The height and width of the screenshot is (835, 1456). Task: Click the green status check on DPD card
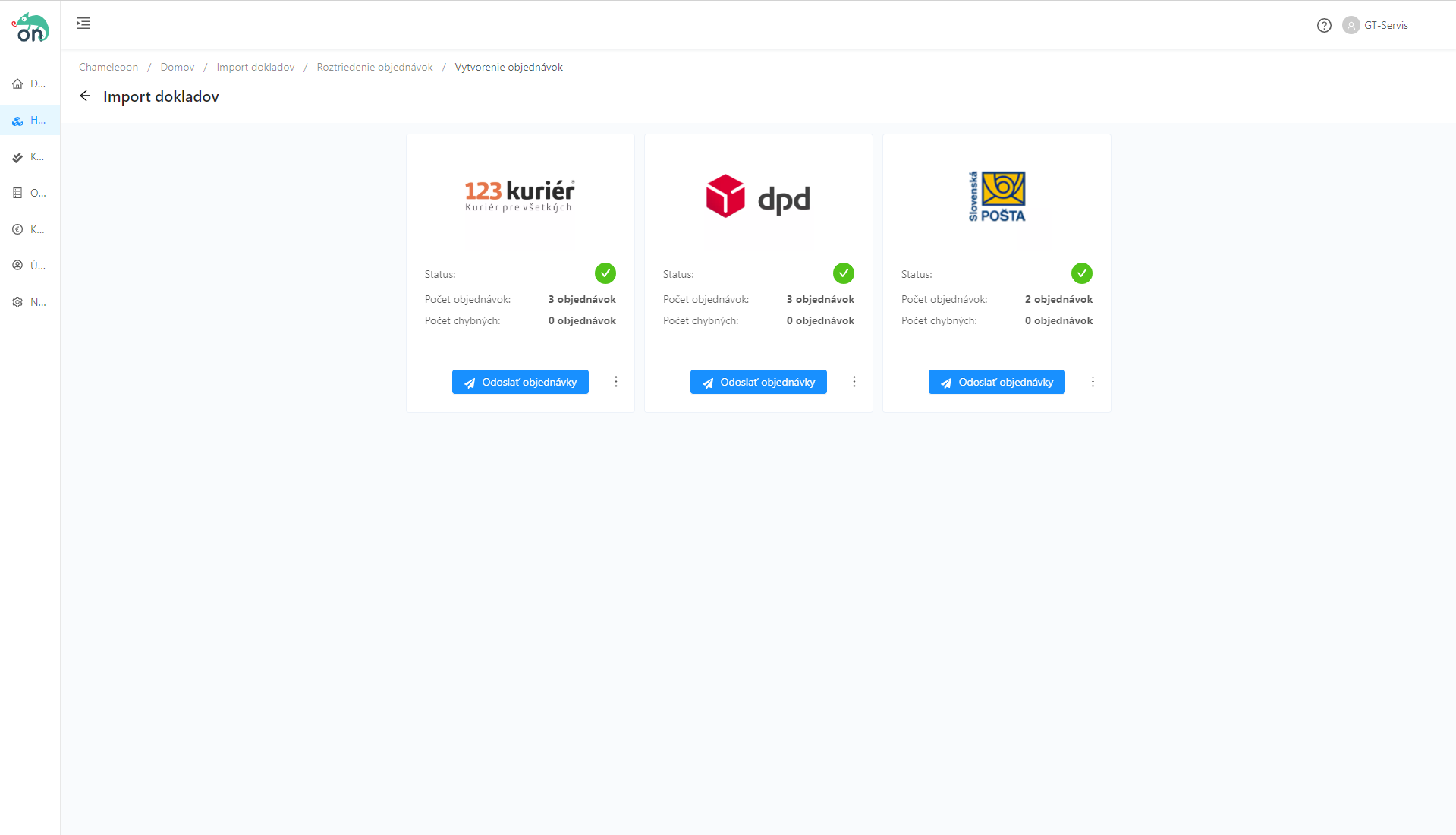click(x=844, y=273)
